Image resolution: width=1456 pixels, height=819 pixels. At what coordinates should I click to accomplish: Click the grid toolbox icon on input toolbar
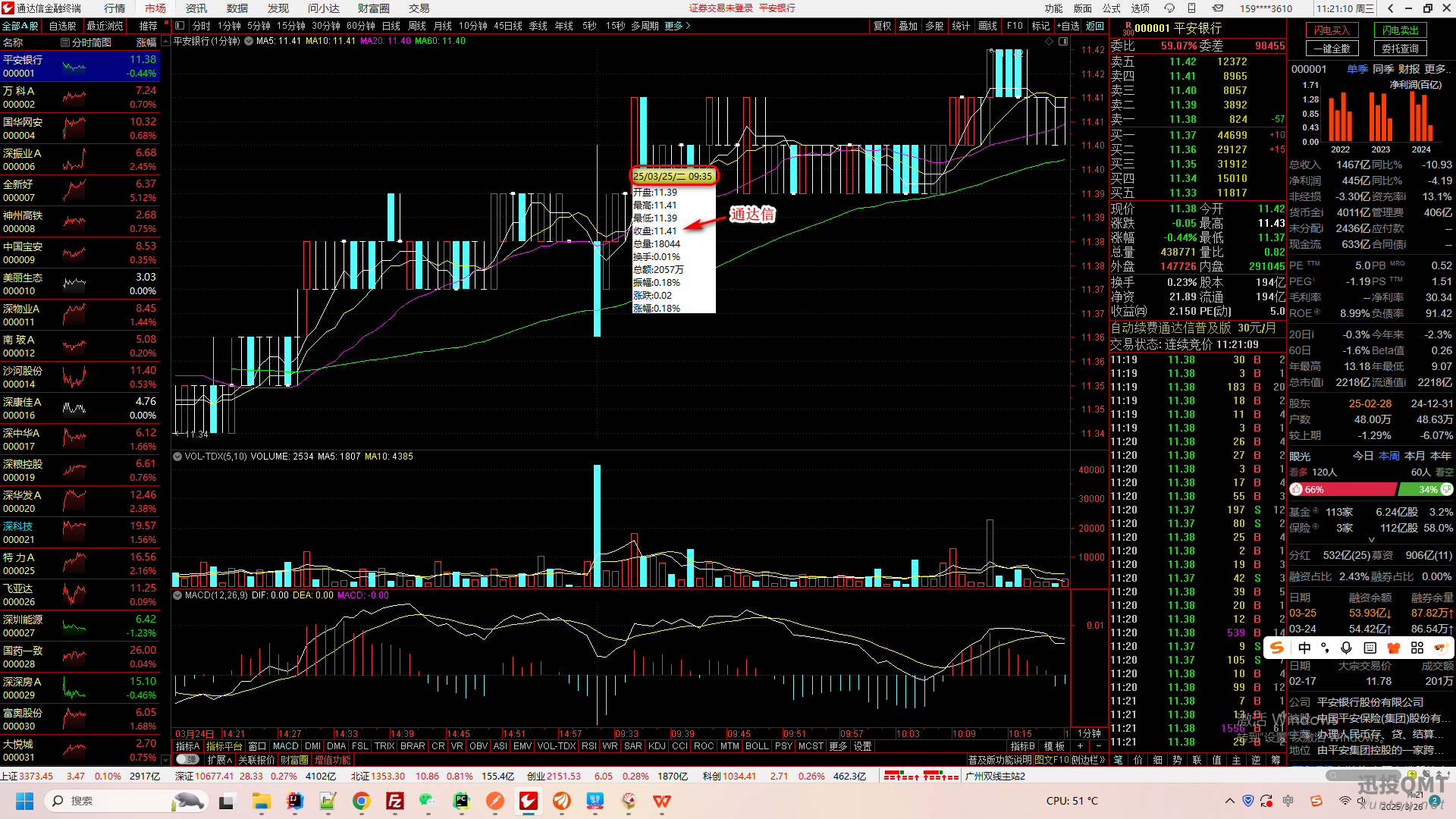point(1417,648)
